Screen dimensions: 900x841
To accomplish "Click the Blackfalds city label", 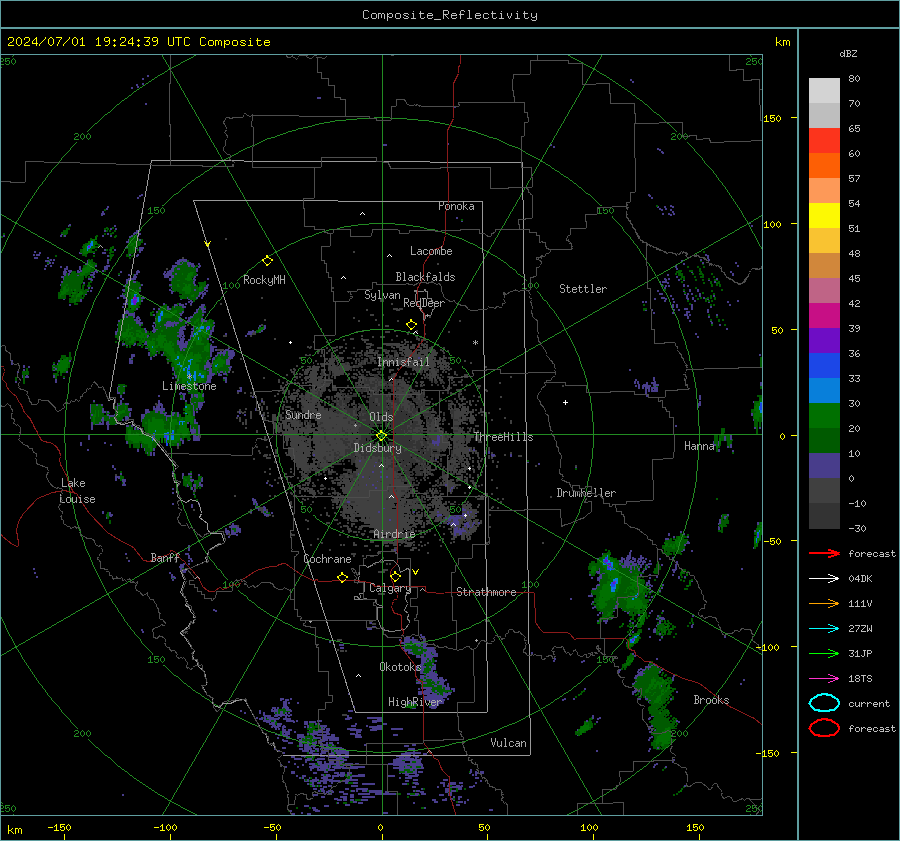I will pos(425,277).
